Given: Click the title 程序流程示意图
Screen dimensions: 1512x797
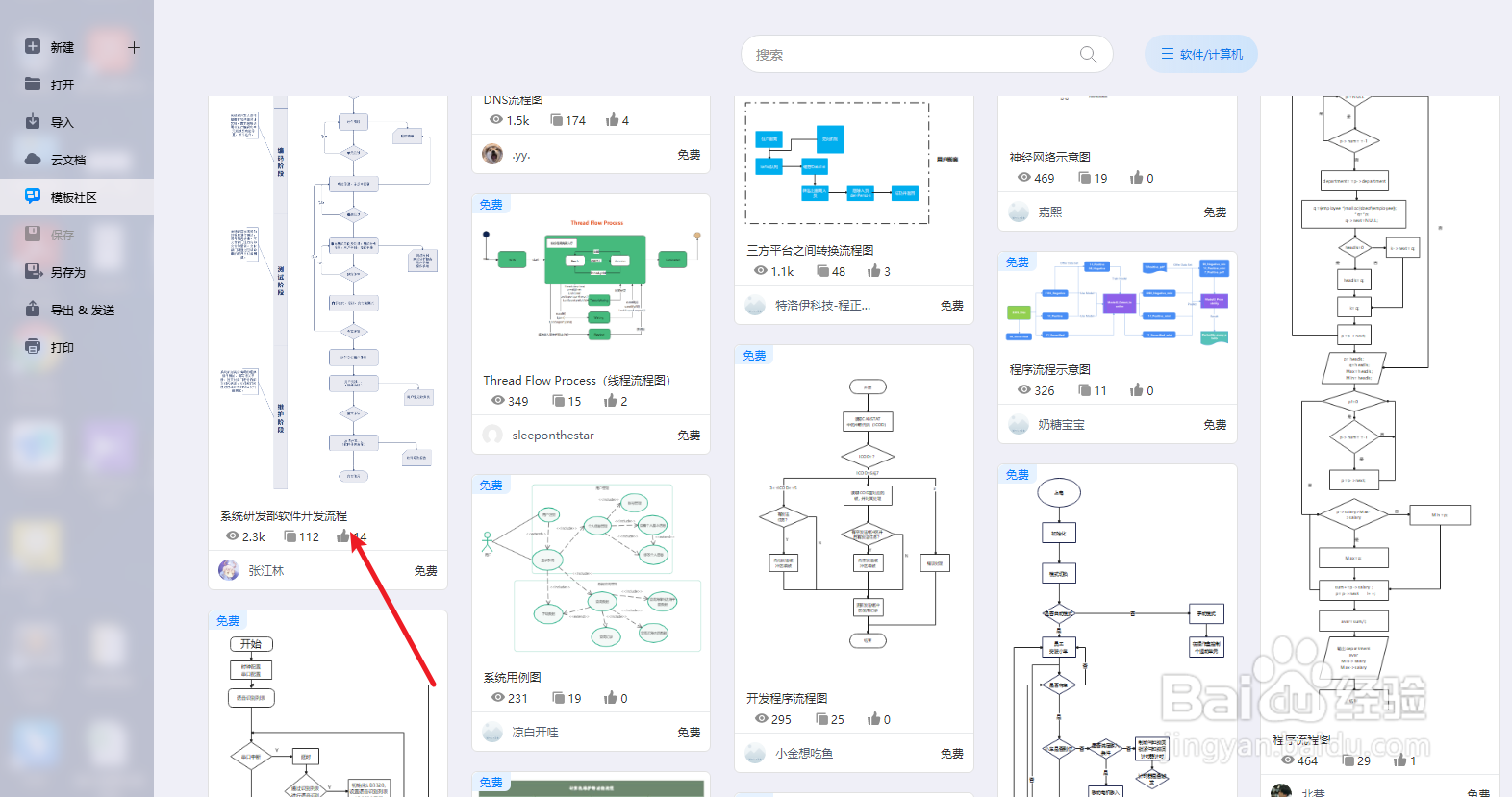Looking at the screenshot, I should tap(1049, 369).
